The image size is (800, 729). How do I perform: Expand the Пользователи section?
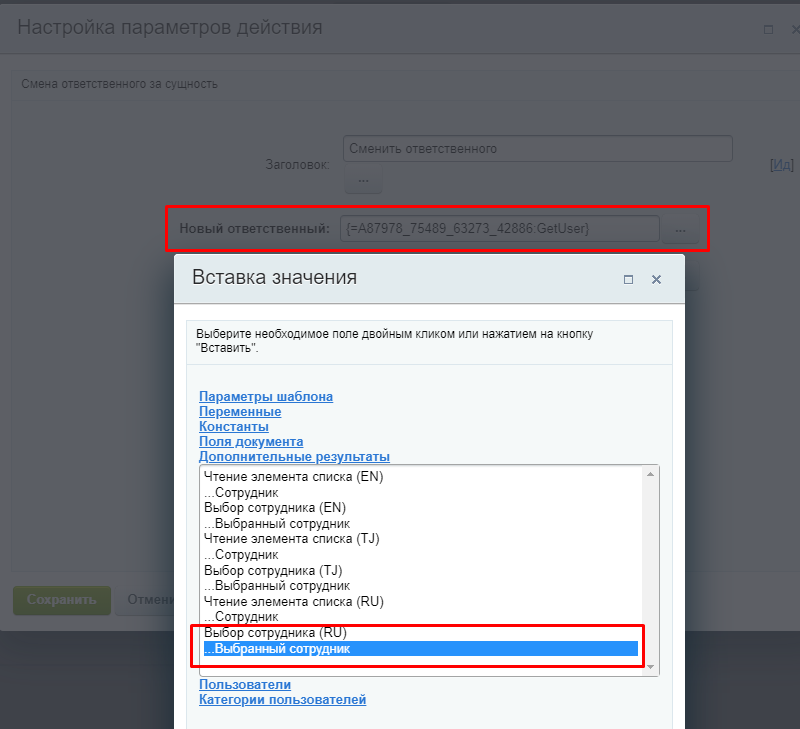pos(245,685)
